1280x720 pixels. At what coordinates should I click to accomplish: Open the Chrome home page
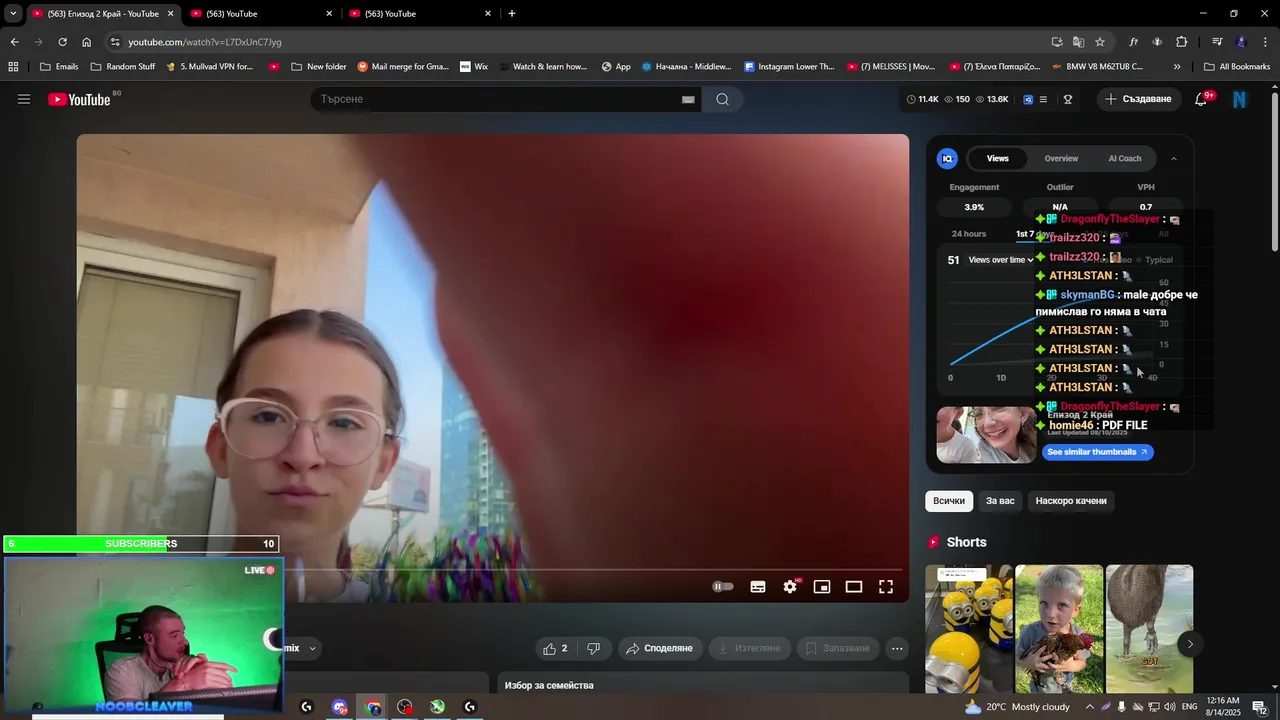click(86, 42)
